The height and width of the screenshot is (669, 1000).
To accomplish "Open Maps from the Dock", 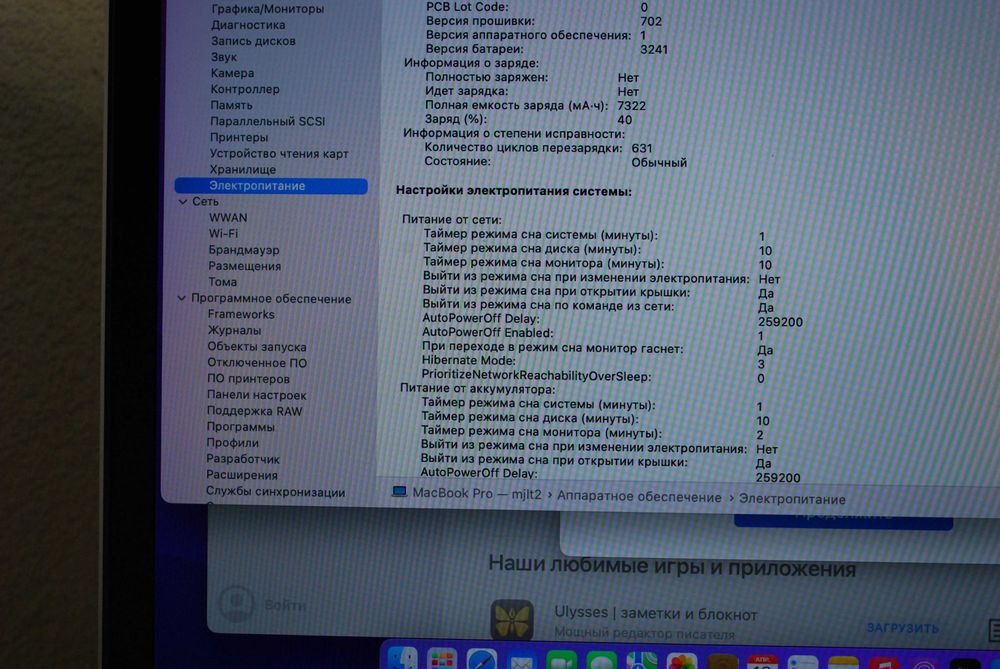I will tap(642, 661).
